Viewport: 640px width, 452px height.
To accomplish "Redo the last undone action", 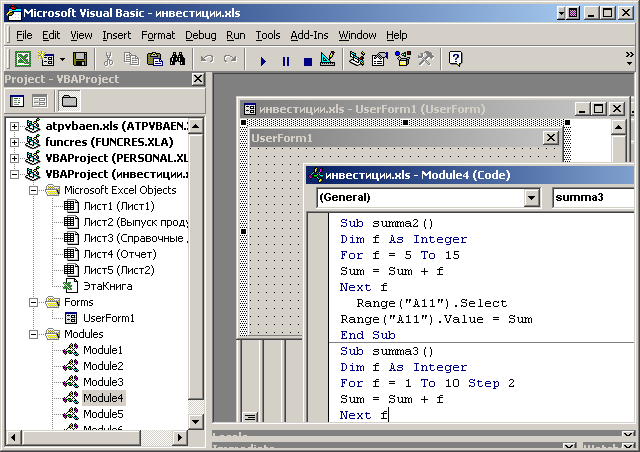I will [230, 59].
